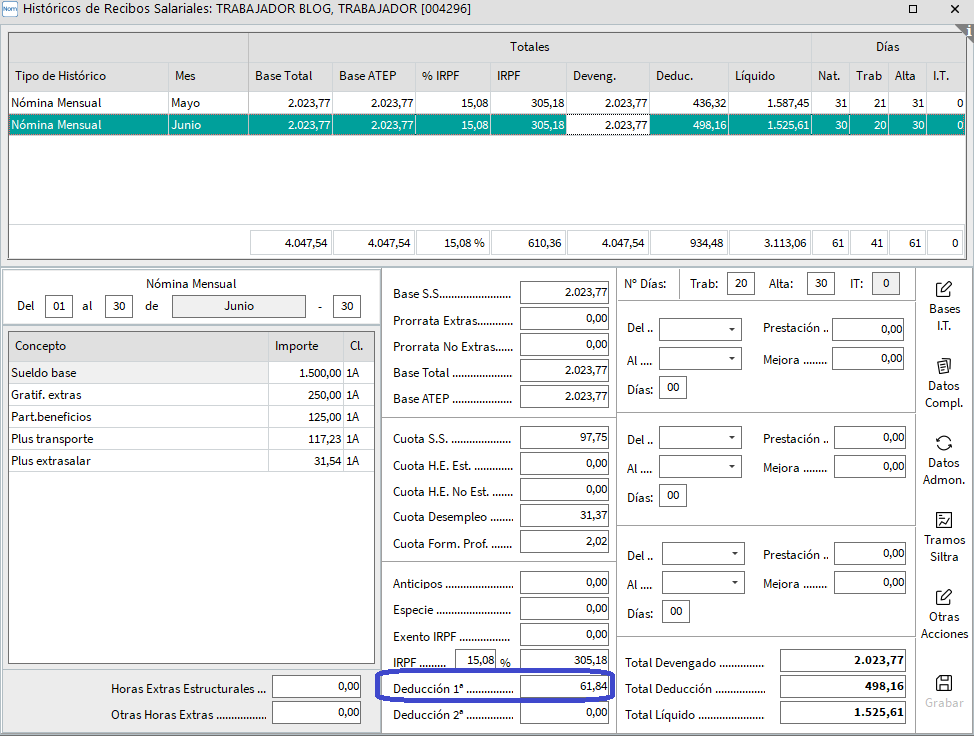Click the Alta days field 30

point(821,283)
